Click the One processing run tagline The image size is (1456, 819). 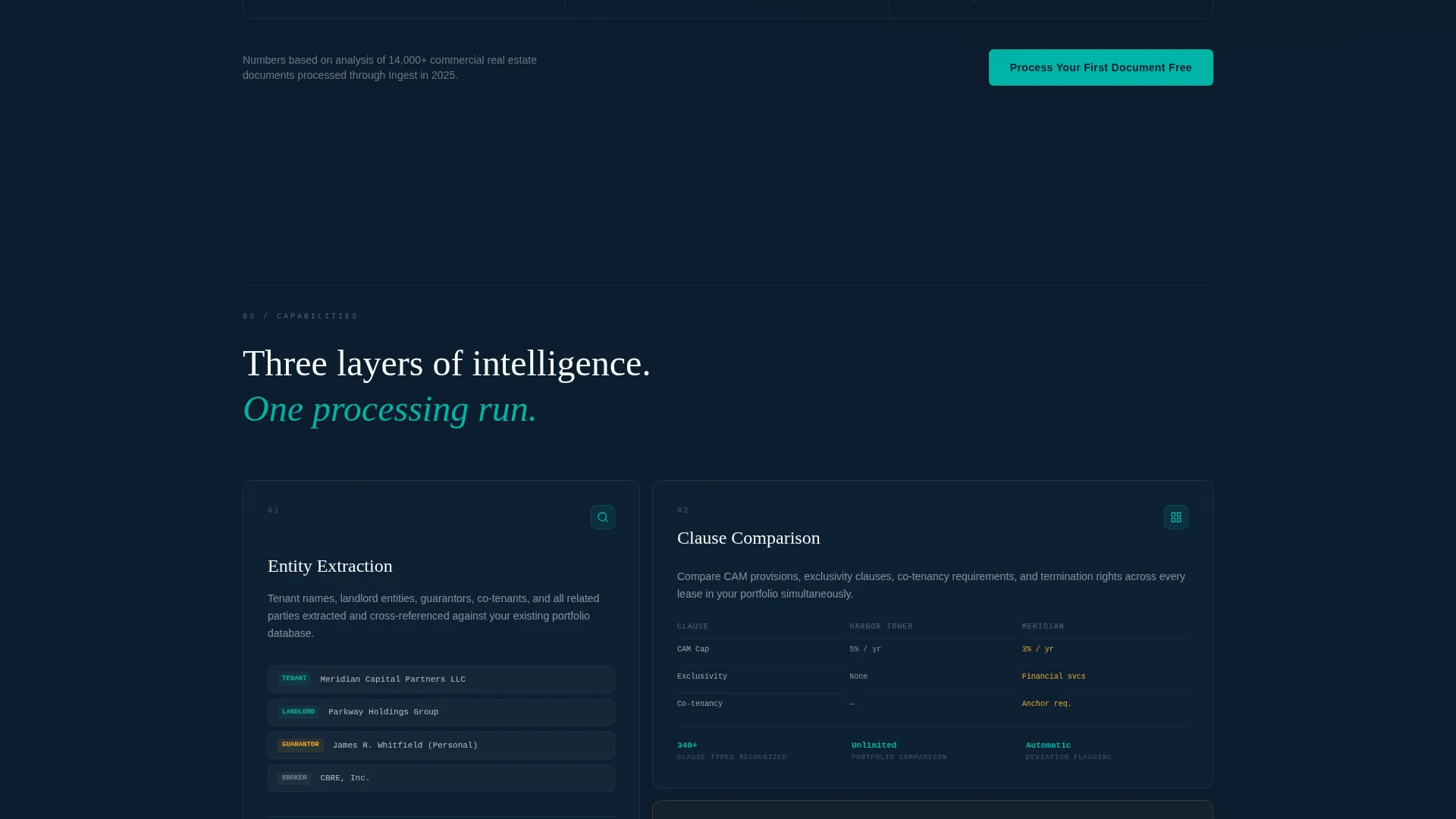click(x=390, y=409)
